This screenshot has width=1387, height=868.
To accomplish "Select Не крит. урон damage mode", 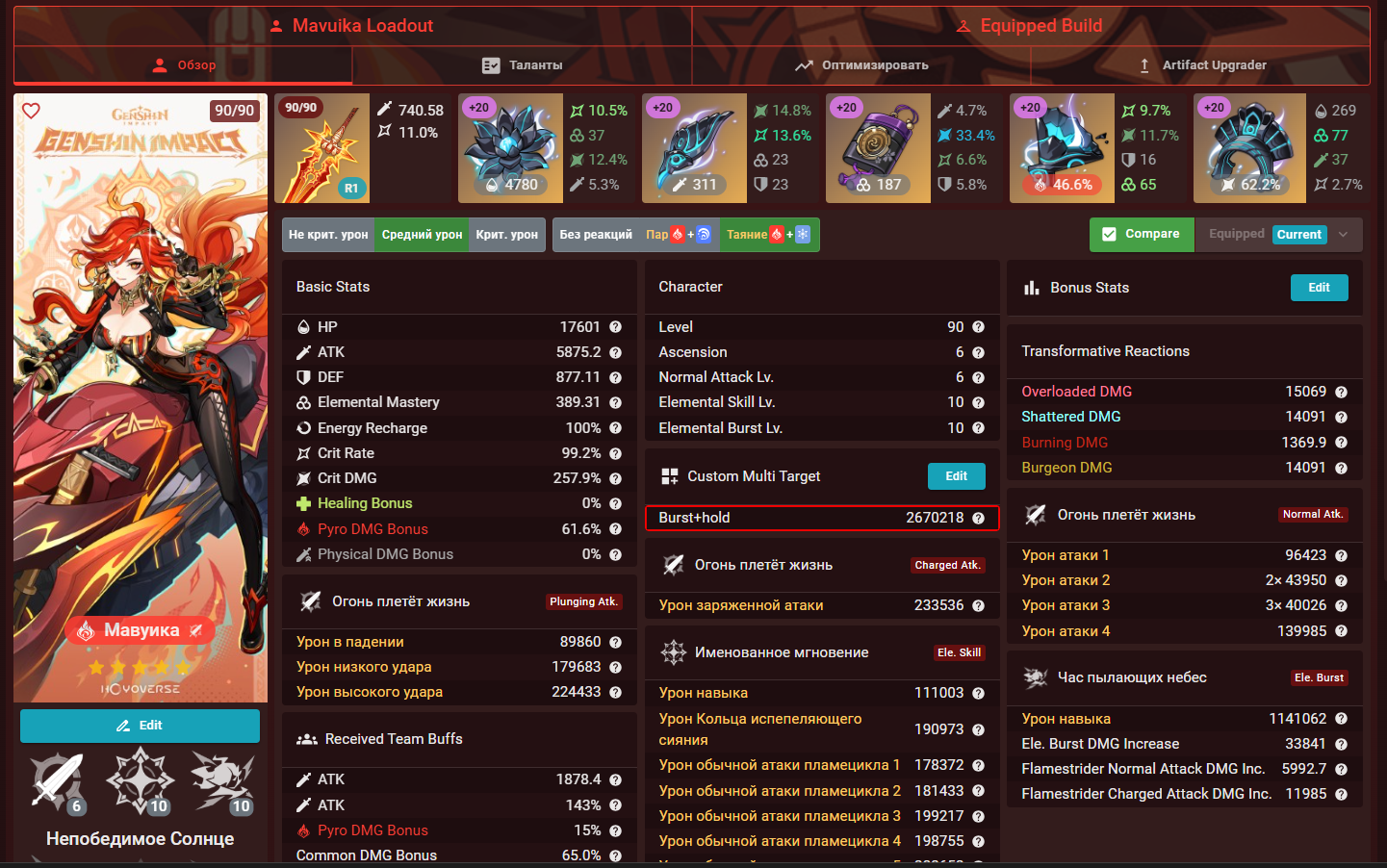I will coord(328,235).
